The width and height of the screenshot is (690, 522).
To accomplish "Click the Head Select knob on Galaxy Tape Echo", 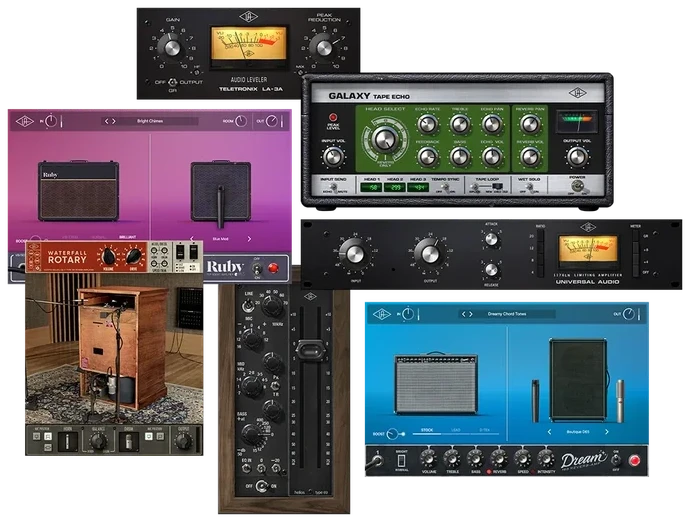I will 385,139.
